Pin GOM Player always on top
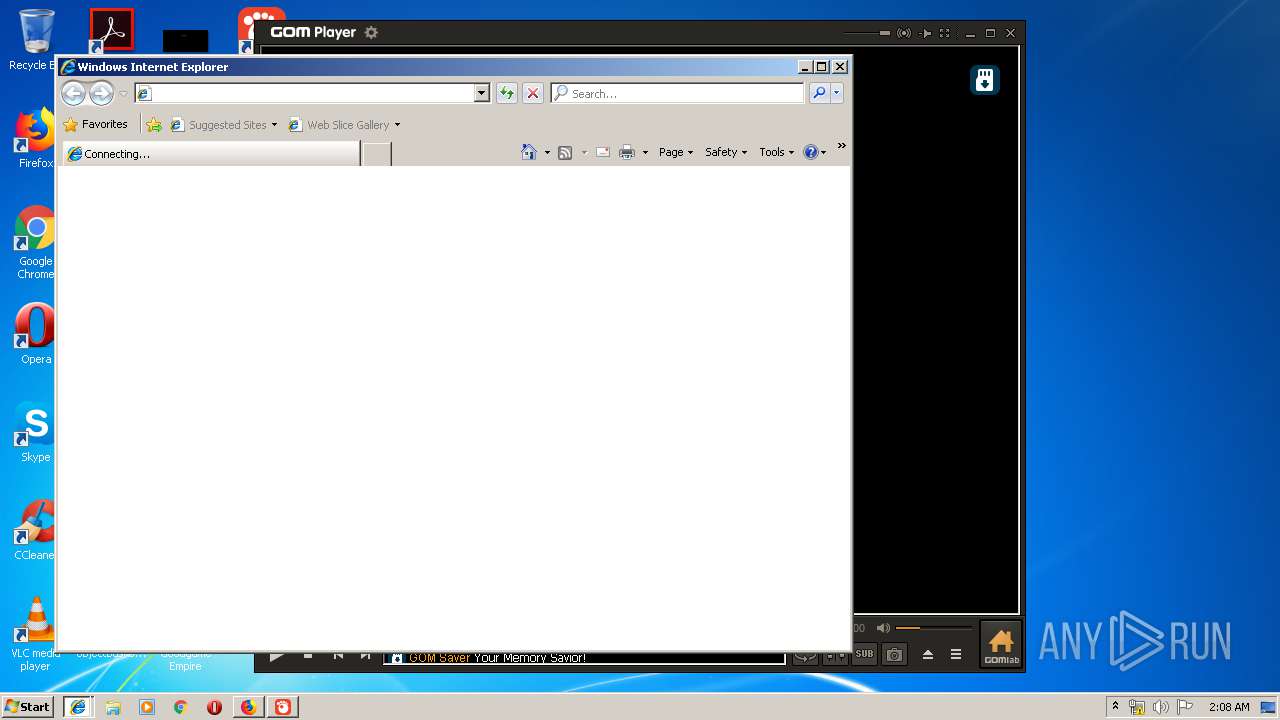Image resolution: width=1280 pixels, height=720 pixels. coord(926,33)
